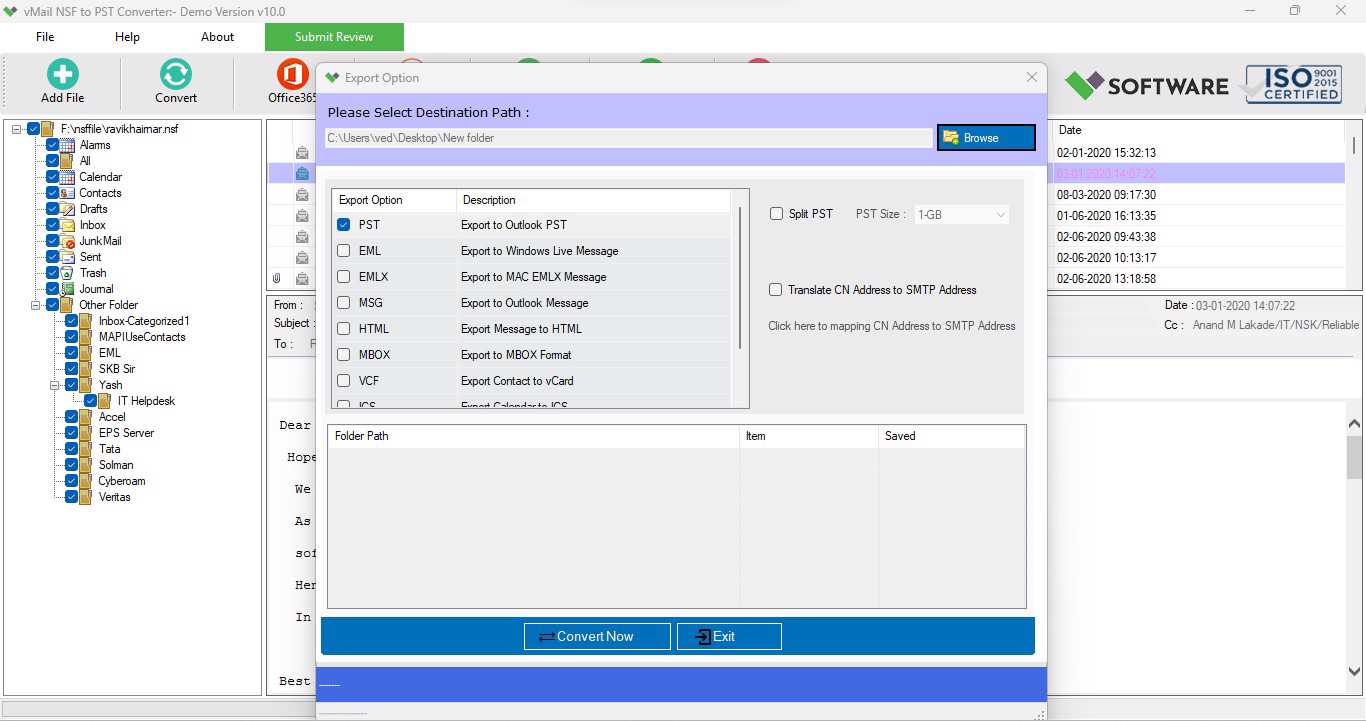Click the Export Option dialog logo icon
Image resolution: width=1366 pixels, height=721 pixels.
point(333,78)
